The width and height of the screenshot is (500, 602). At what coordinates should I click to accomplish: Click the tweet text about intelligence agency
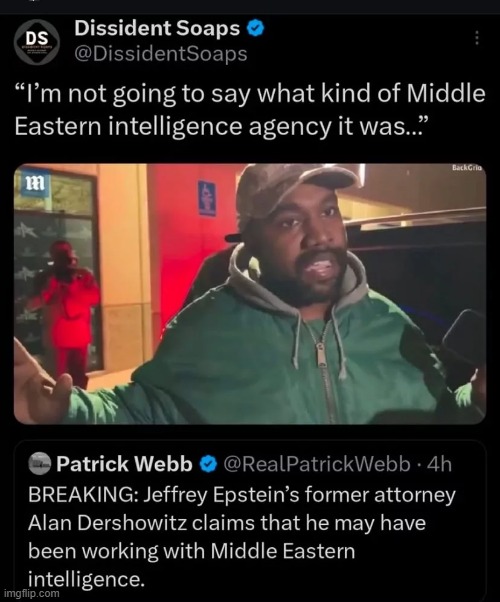coord(250,109)
